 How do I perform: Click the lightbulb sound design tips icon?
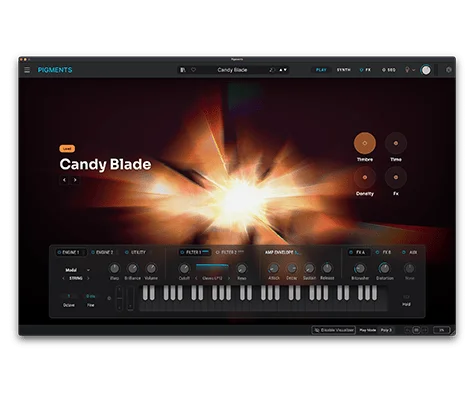(x=407, y=70)
